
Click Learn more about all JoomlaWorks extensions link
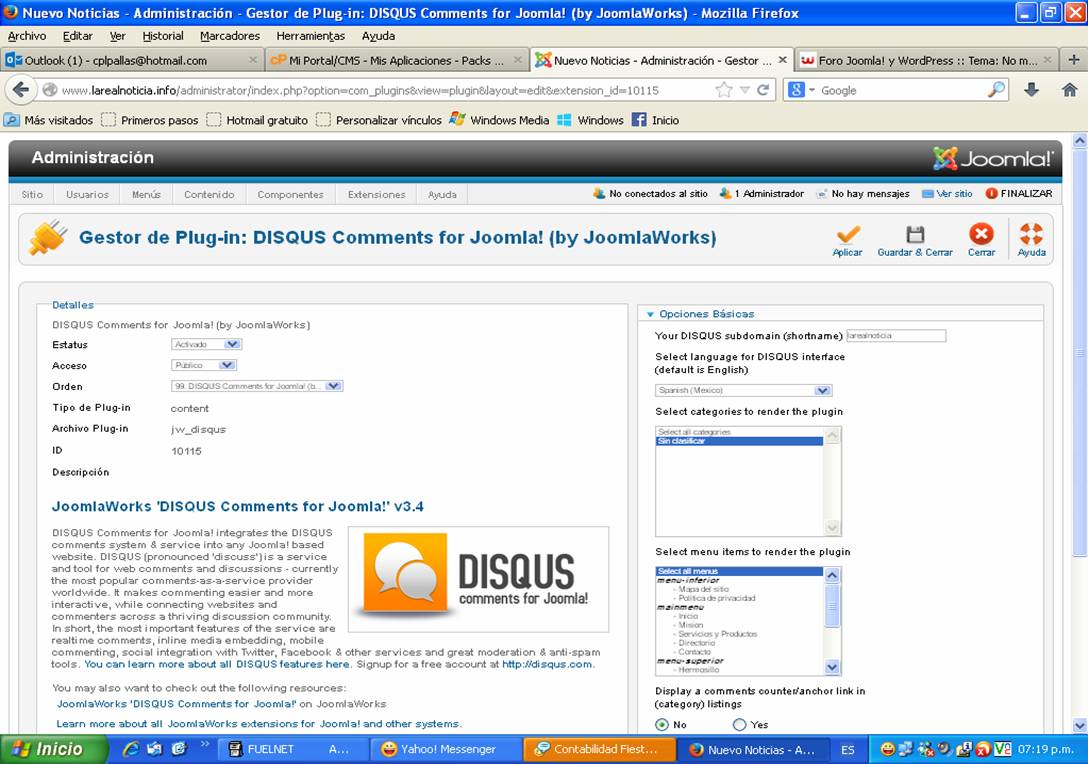click(257, 724)
